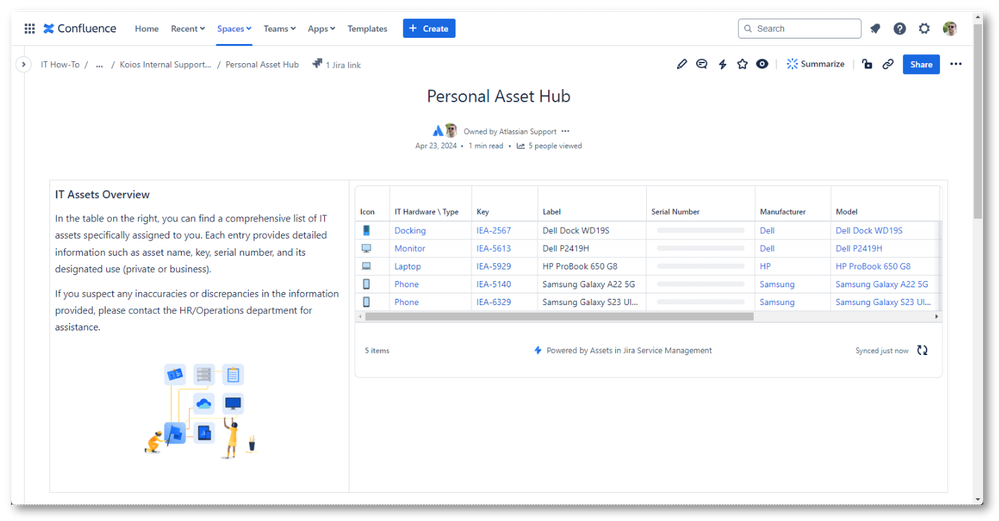Open the Spaces dropdown menu

[234, 29]
